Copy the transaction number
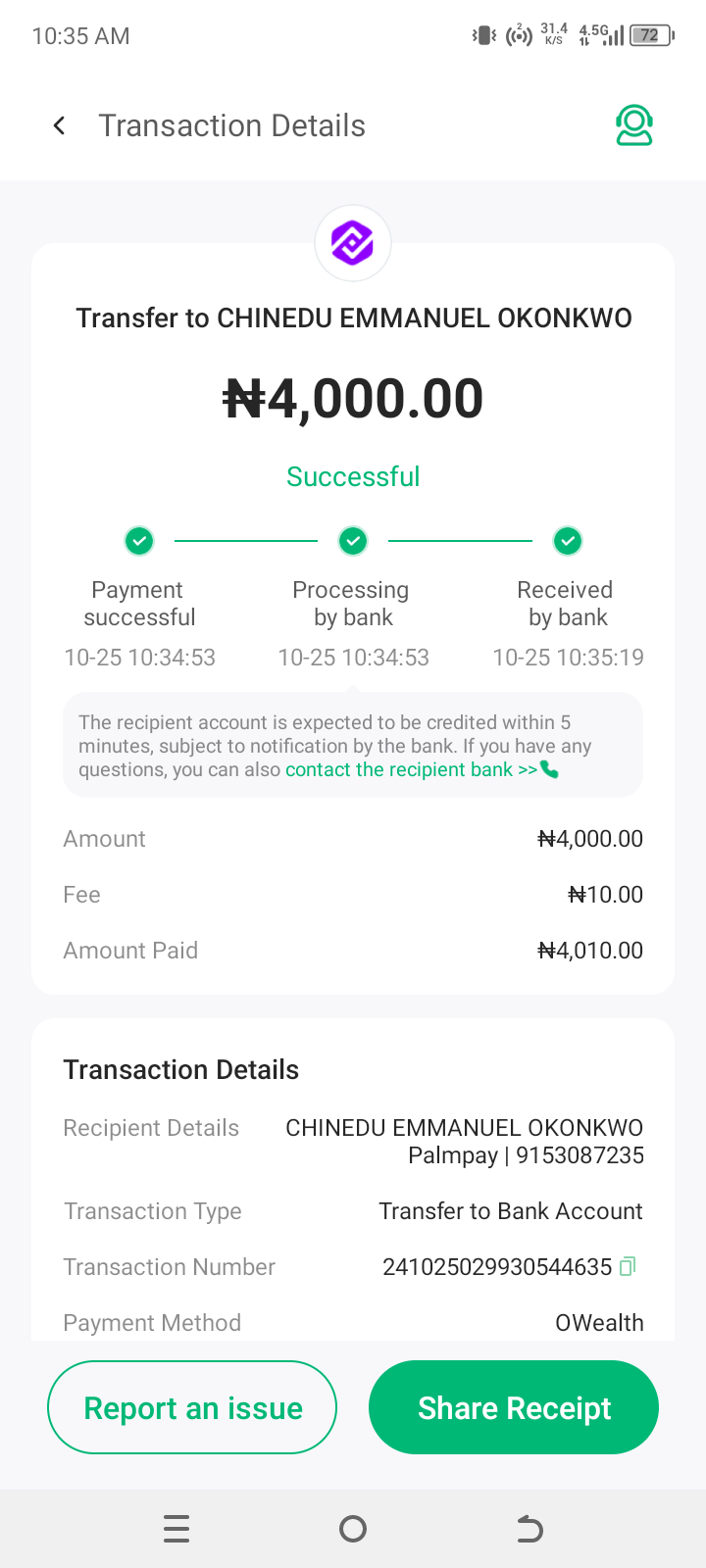The width and height of the screenshot is (706, 1568). (629, 1266)
